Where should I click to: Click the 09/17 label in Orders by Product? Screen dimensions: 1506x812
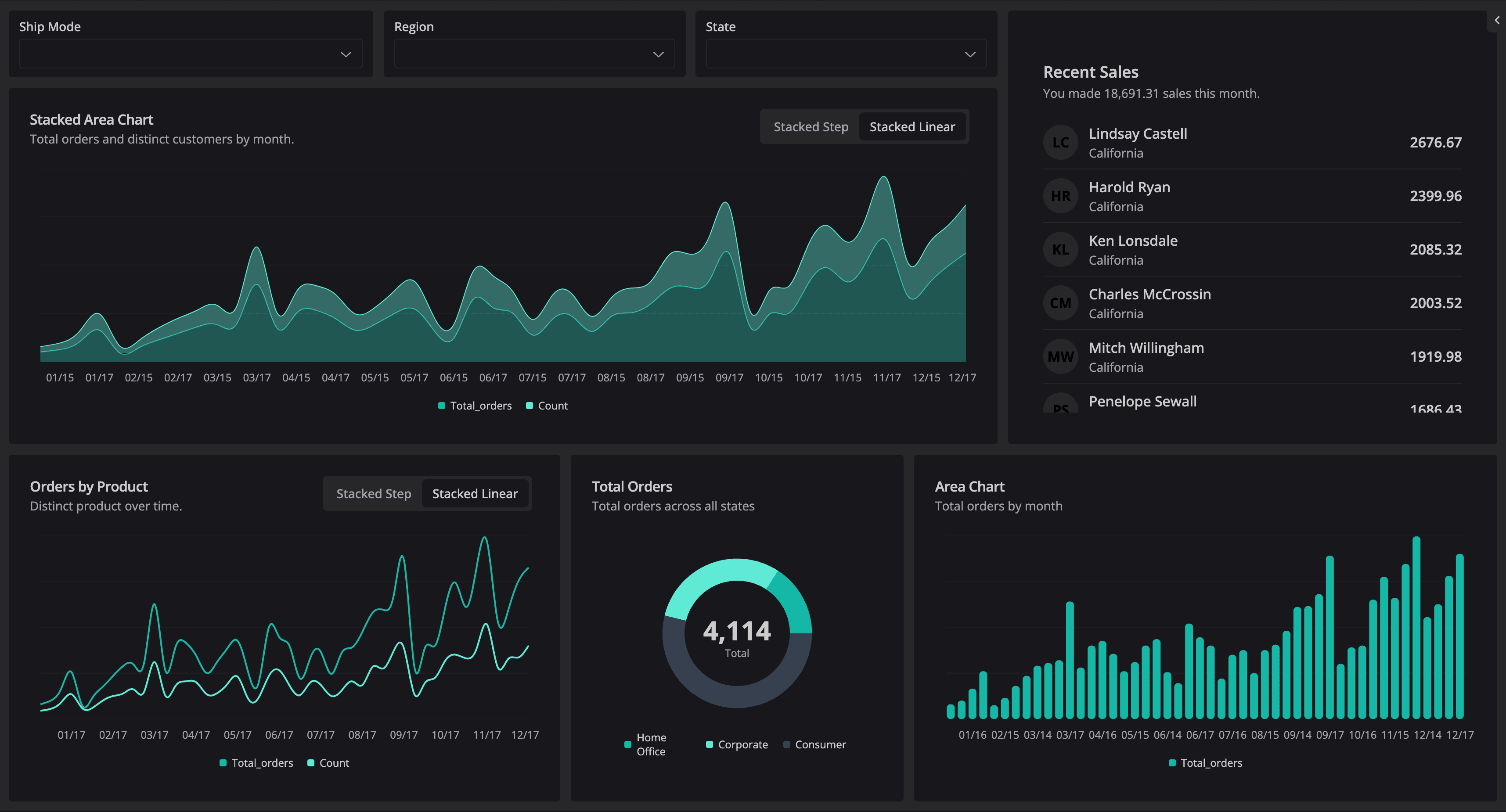tap(404, 735)
